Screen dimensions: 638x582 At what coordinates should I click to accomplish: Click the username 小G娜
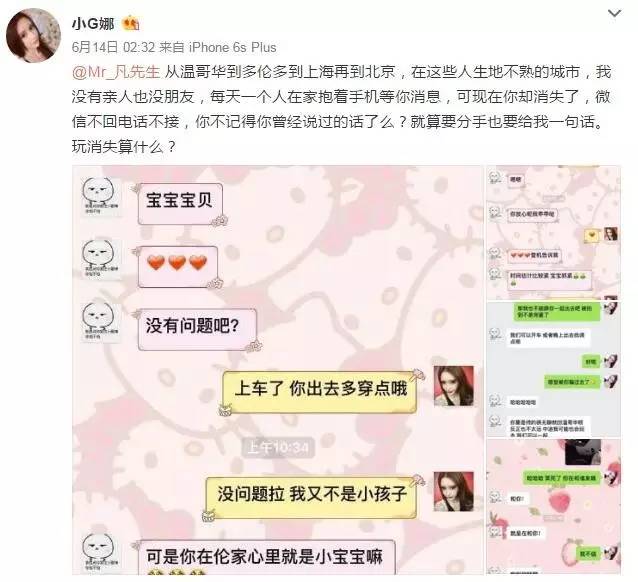coord(93,23)
